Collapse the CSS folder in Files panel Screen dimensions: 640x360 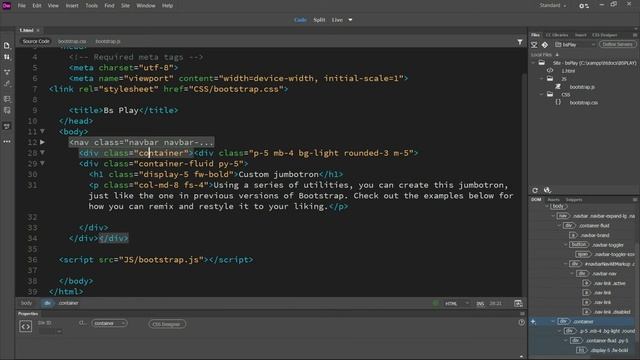click(542, 94)
